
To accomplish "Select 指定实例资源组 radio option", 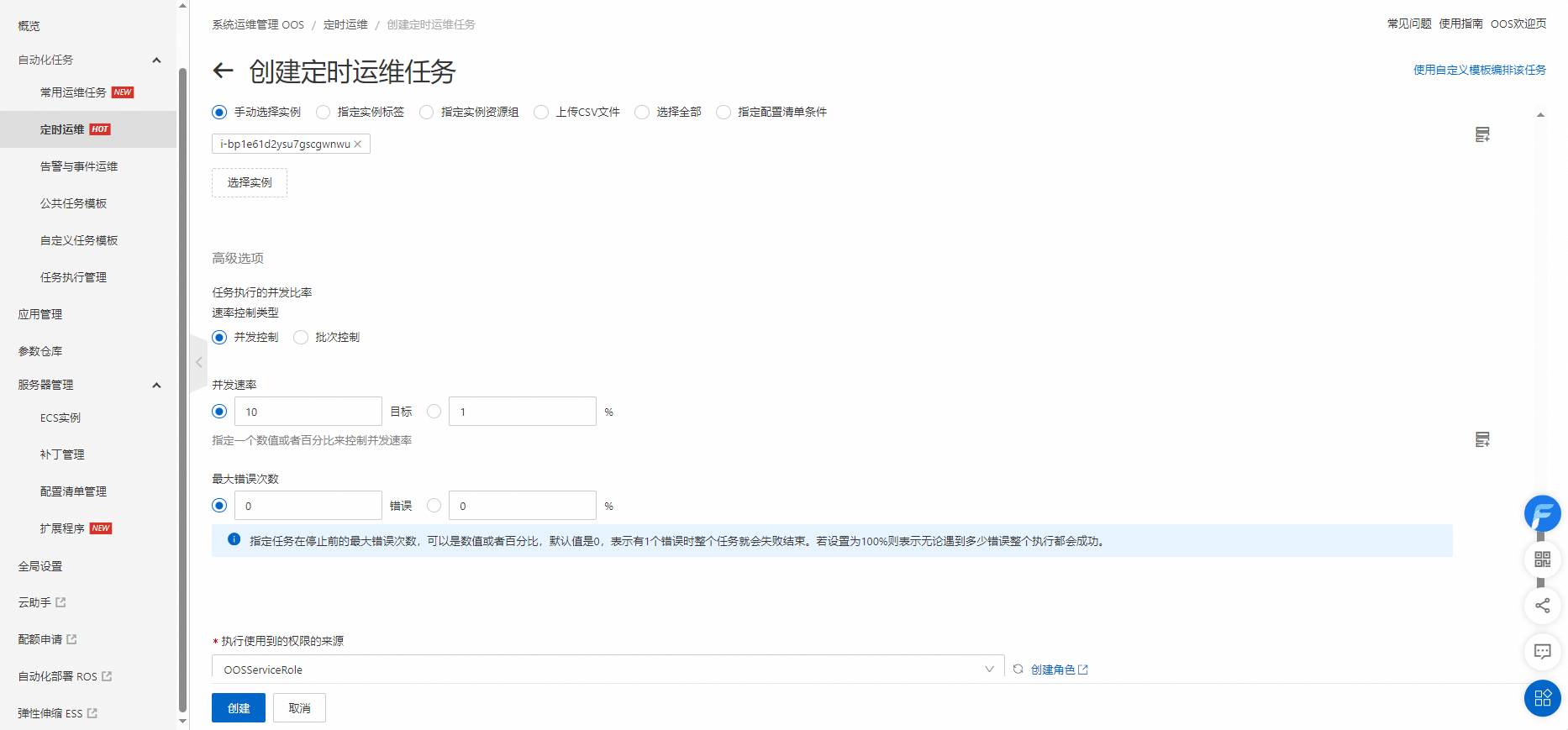I will pos(427,112).
